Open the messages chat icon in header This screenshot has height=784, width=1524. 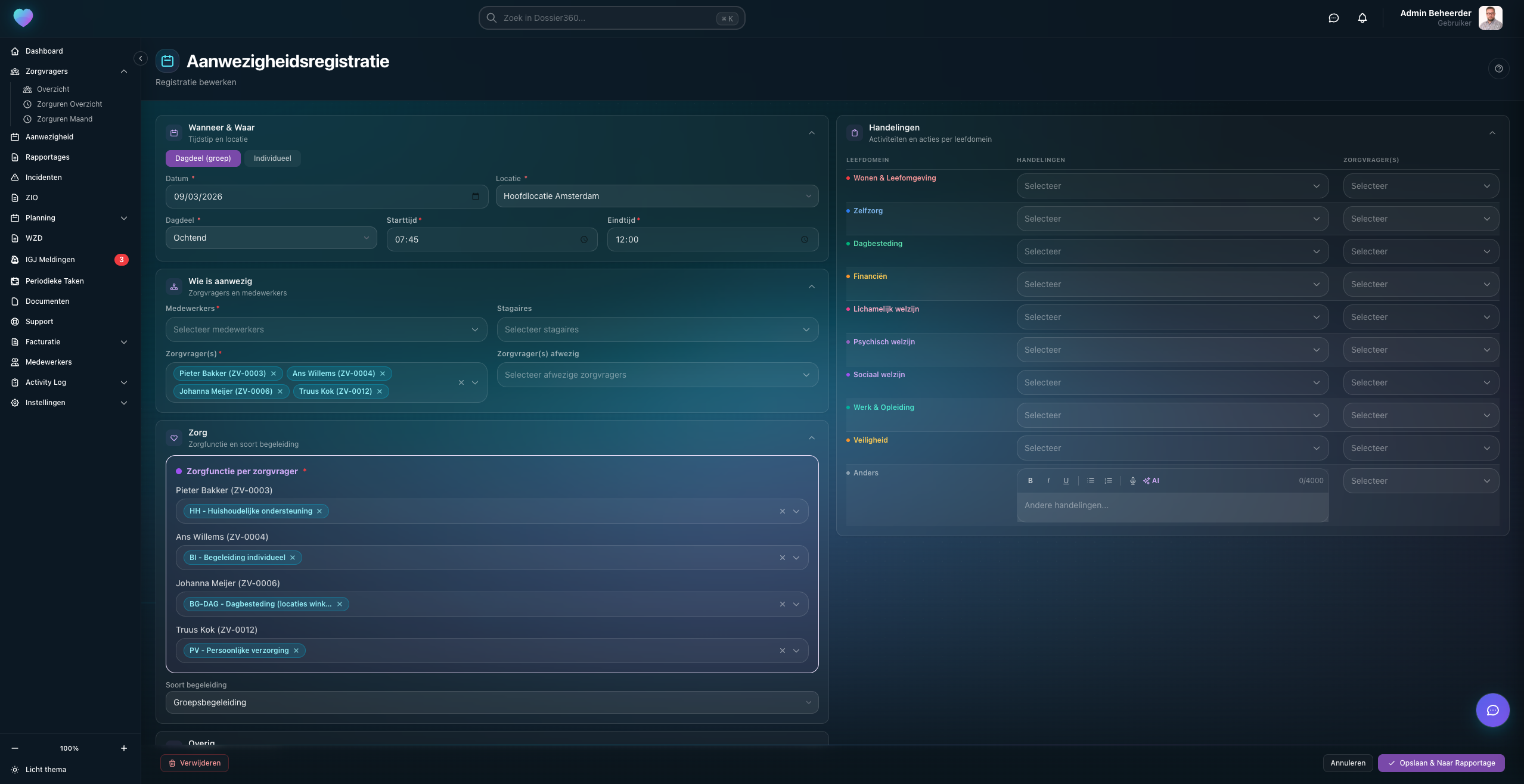[x=1333, y=18]
